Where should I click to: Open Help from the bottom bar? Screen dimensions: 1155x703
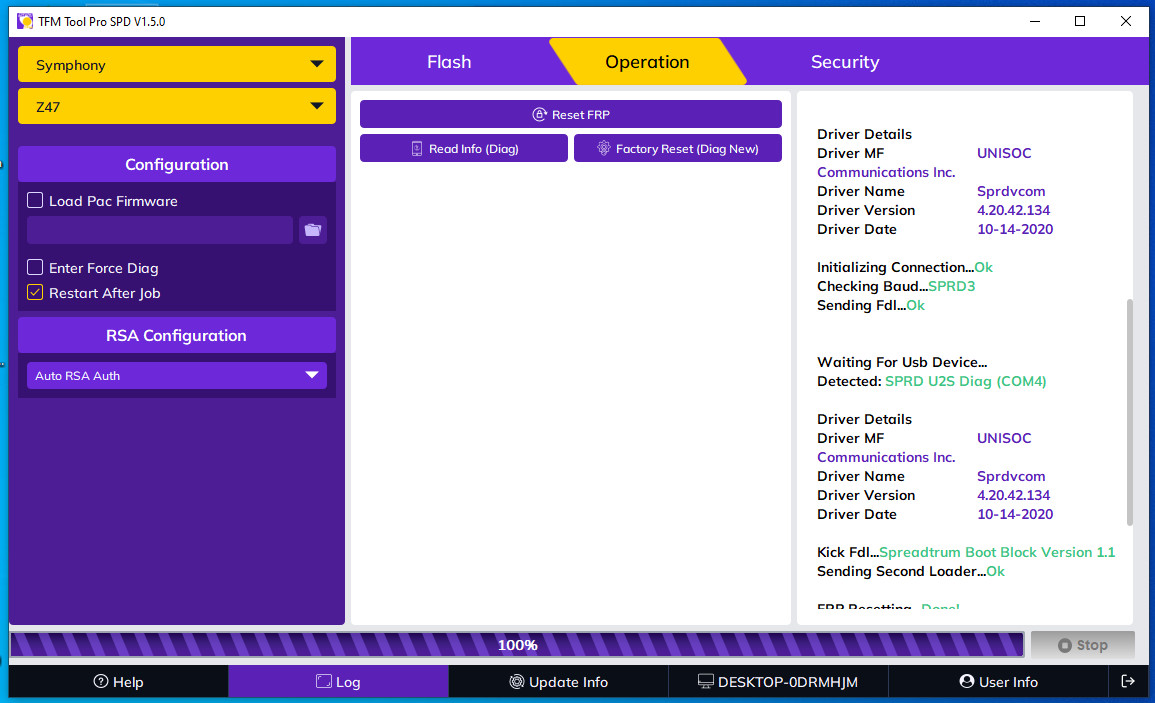click(118, 682)
